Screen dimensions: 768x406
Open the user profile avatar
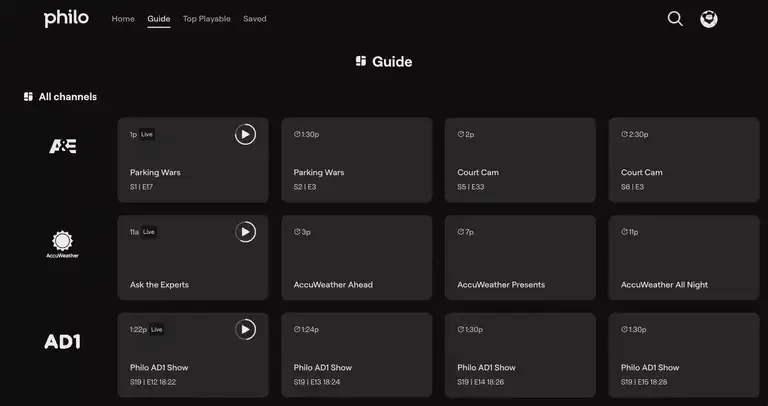point(709,19)
